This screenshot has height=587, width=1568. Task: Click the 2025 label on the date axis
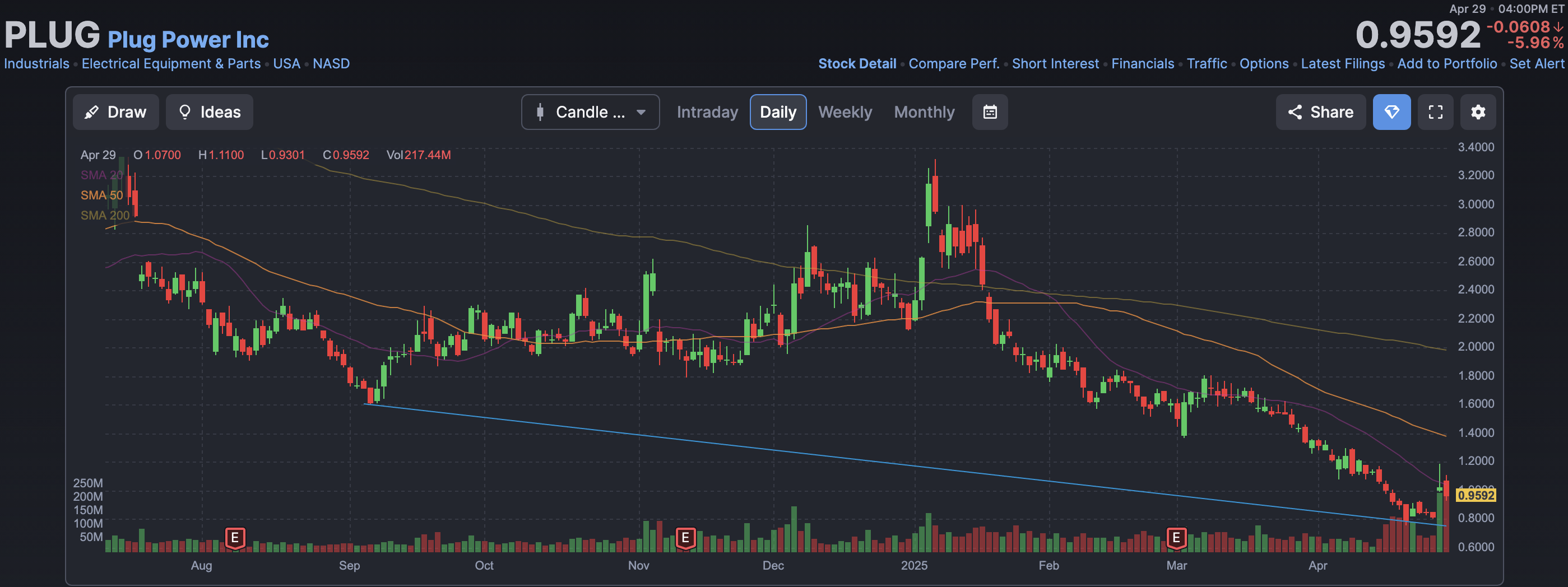[x=914, y=566]
